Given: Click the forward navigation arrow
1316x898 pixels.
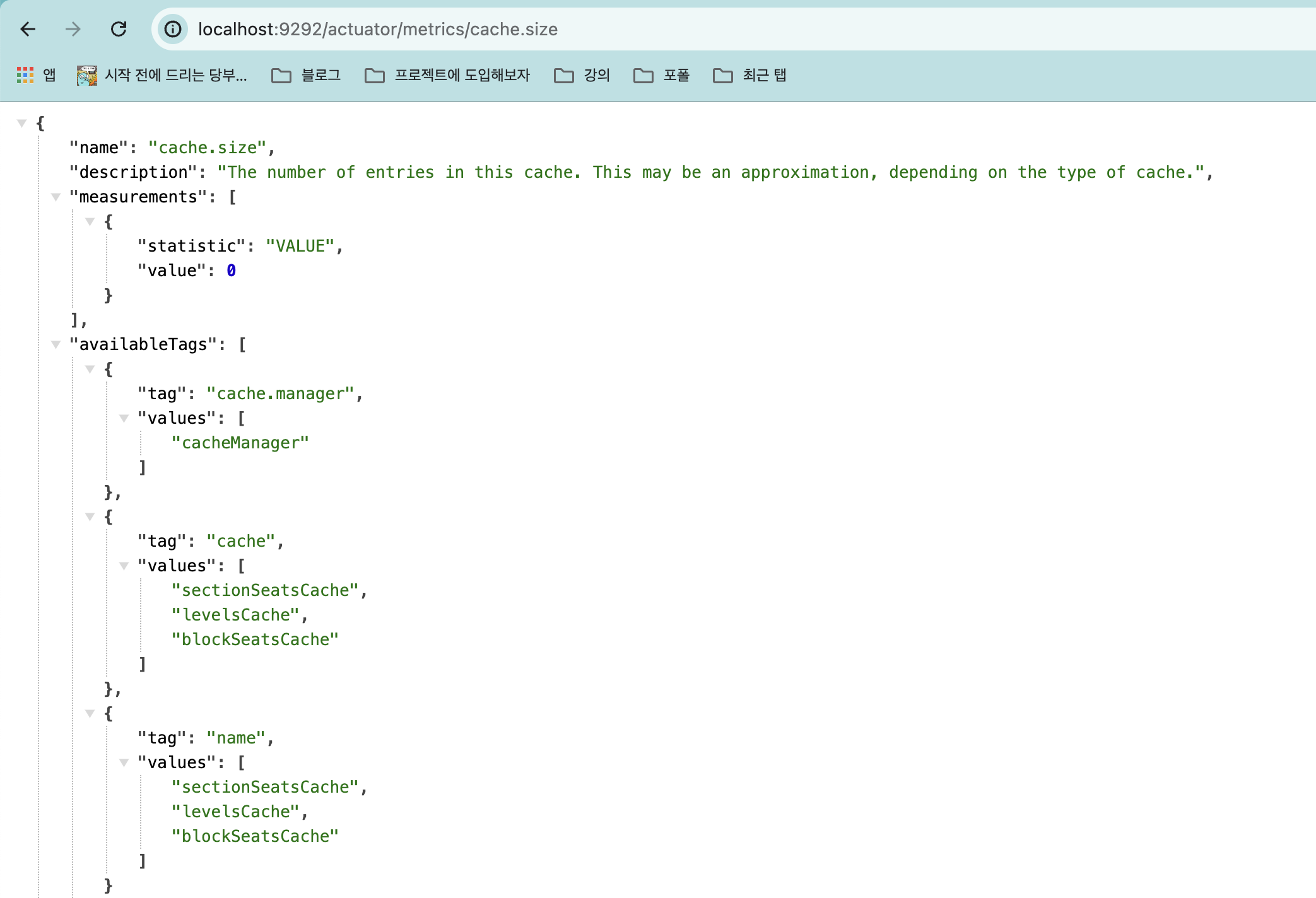Looking at the screenshot, I should pyautogui.click(x=73, y=29).
